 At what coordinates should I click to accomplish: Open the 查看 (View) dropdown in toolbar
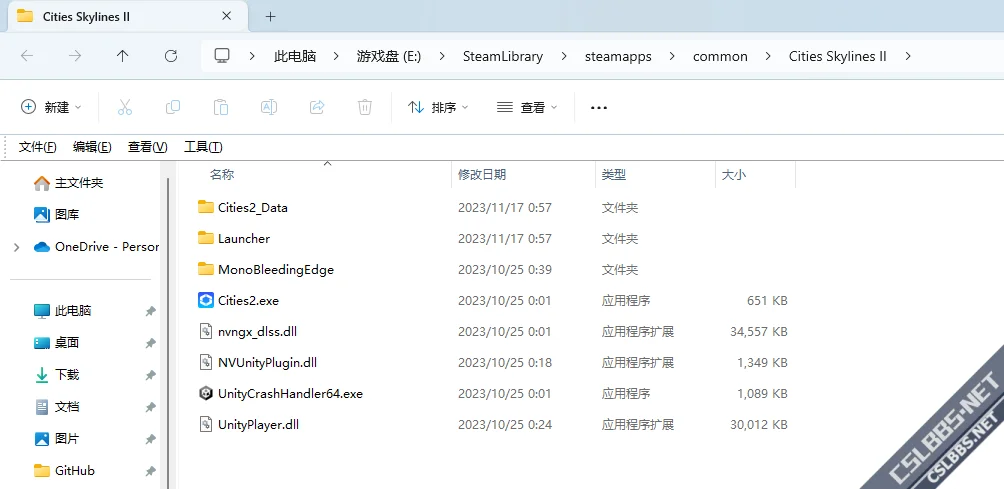(x=527, y=107)
